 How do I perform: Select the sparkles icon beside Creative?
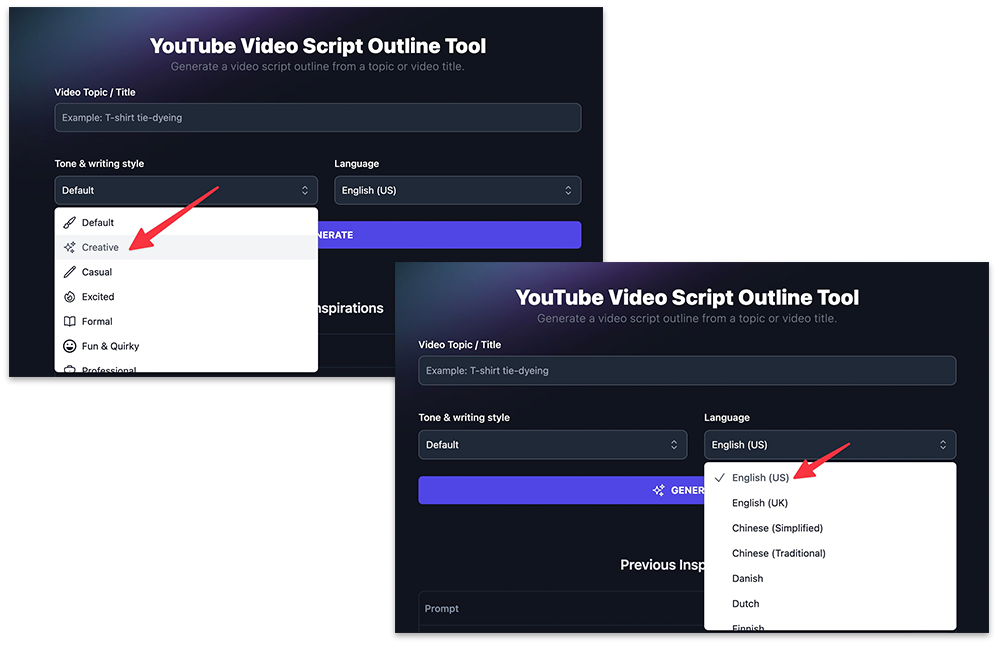[69, 247]
